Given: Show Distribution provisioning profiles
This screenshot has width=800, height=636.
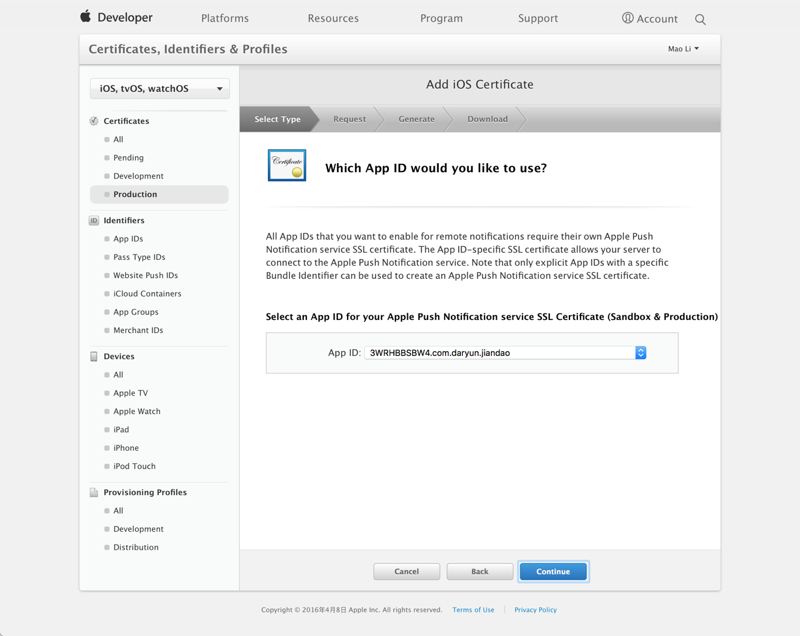Looking at the screenshot, I should [136, 548].
